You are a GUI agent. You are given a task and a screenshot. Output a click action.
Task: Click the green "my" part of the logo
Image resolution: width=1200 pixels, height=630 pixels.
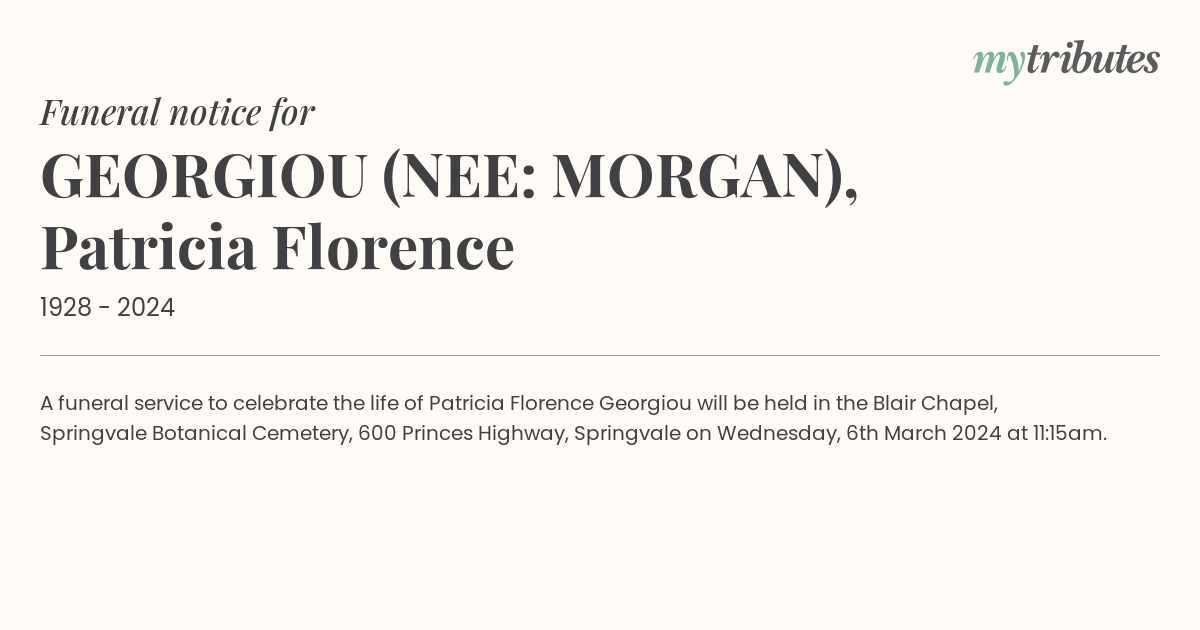pos(999,65)
